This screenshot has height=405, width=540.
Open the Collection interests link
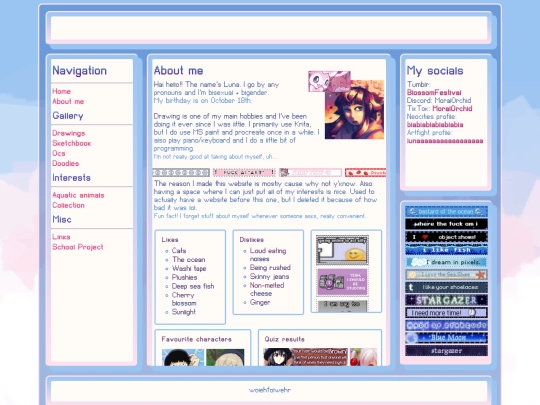coord(69,205)
